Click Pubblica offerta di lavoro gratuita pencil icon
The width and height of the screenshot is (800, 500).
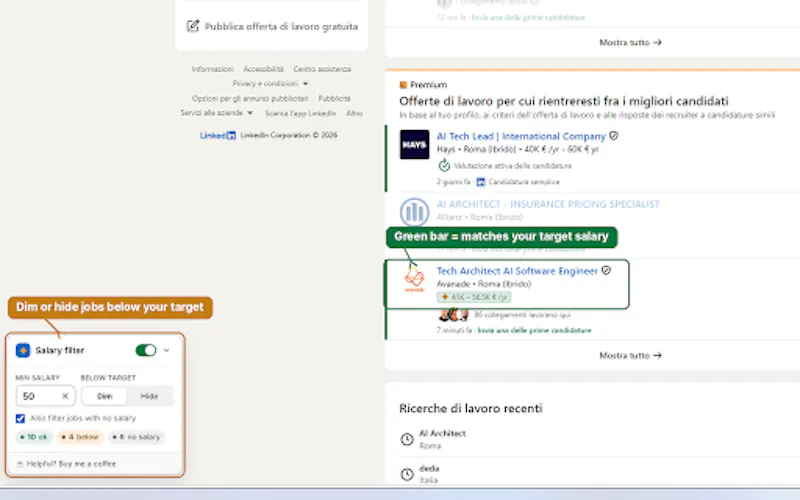coord(192,26)
